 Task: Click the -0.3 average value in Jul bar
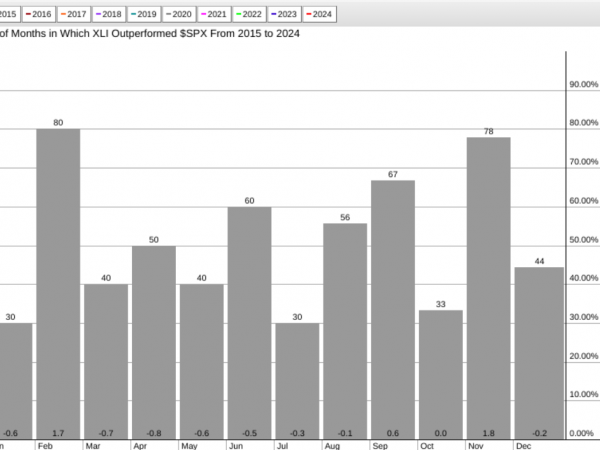pyautogui.click(x=297, y=434)
